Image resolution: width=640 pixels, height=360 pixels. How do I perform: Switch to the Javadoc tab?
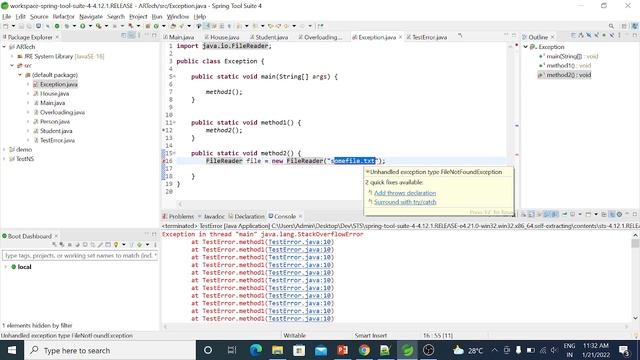[x=214, y=216]
